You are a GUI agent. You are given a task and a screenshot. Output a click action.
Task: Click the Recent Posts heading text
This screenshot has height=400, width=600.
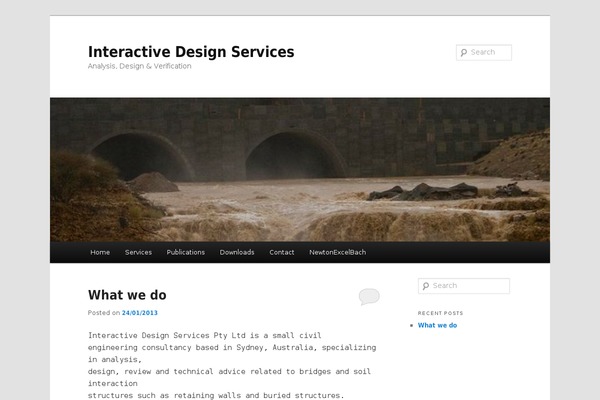pos(440,313)
